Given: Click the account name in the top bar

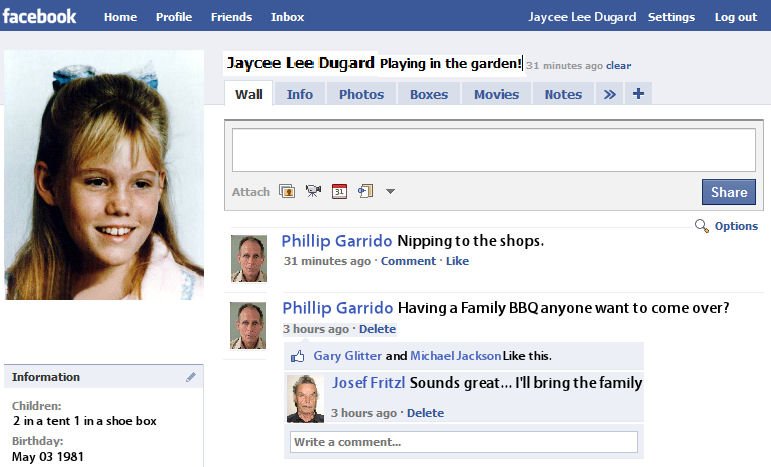Looking at the screenshot, I should [582, 17].
